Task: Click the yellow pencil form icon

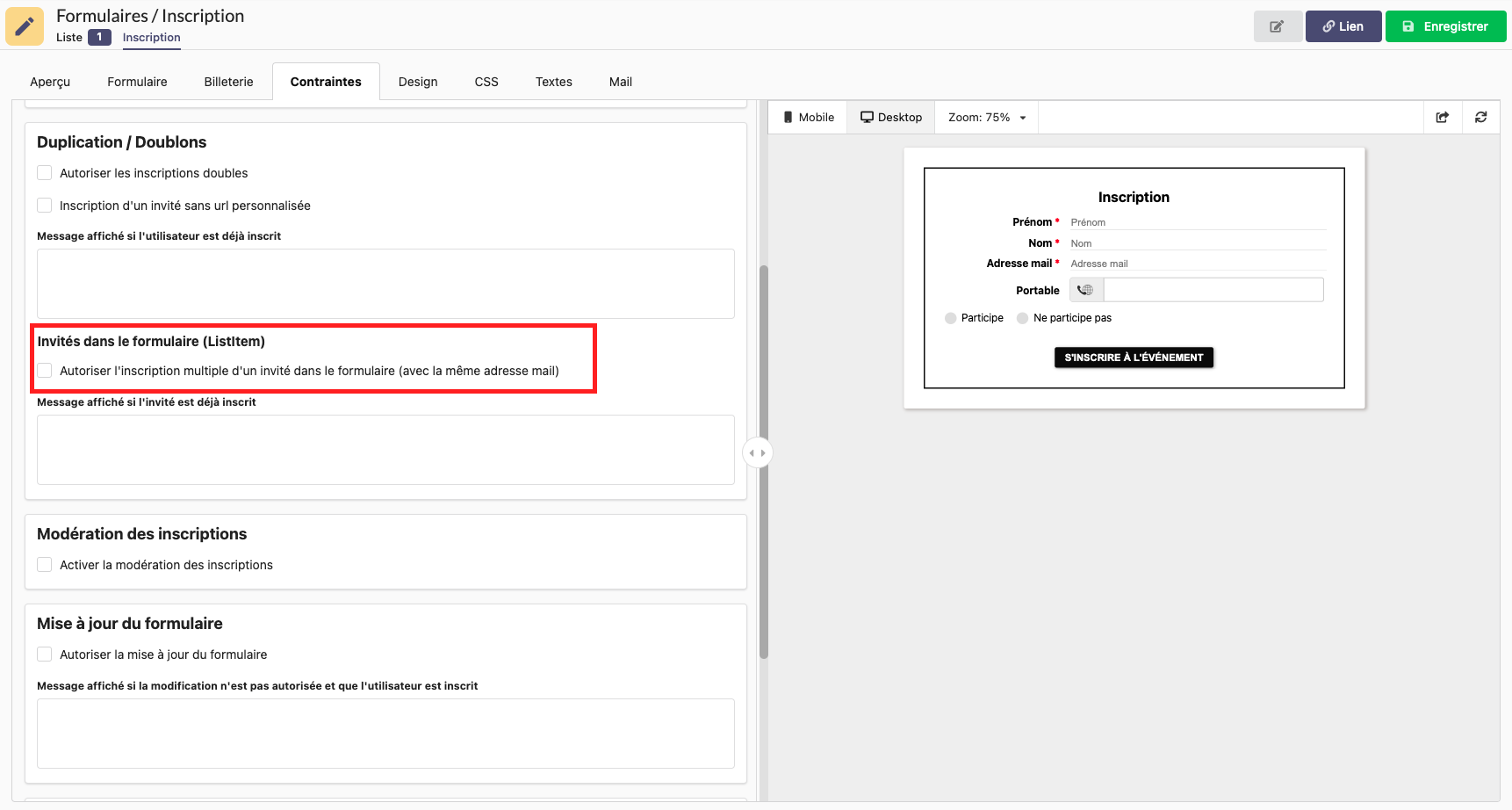Action: click(25, 25)
